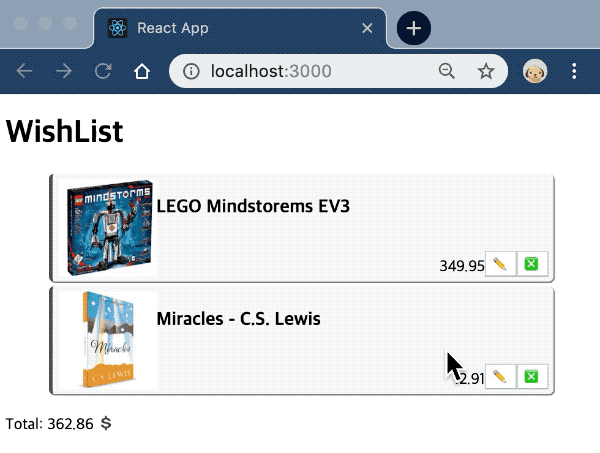The width and height of the screenshot is (600, 453).
Task: Go to the browser home page
Action: pos(142,71)
